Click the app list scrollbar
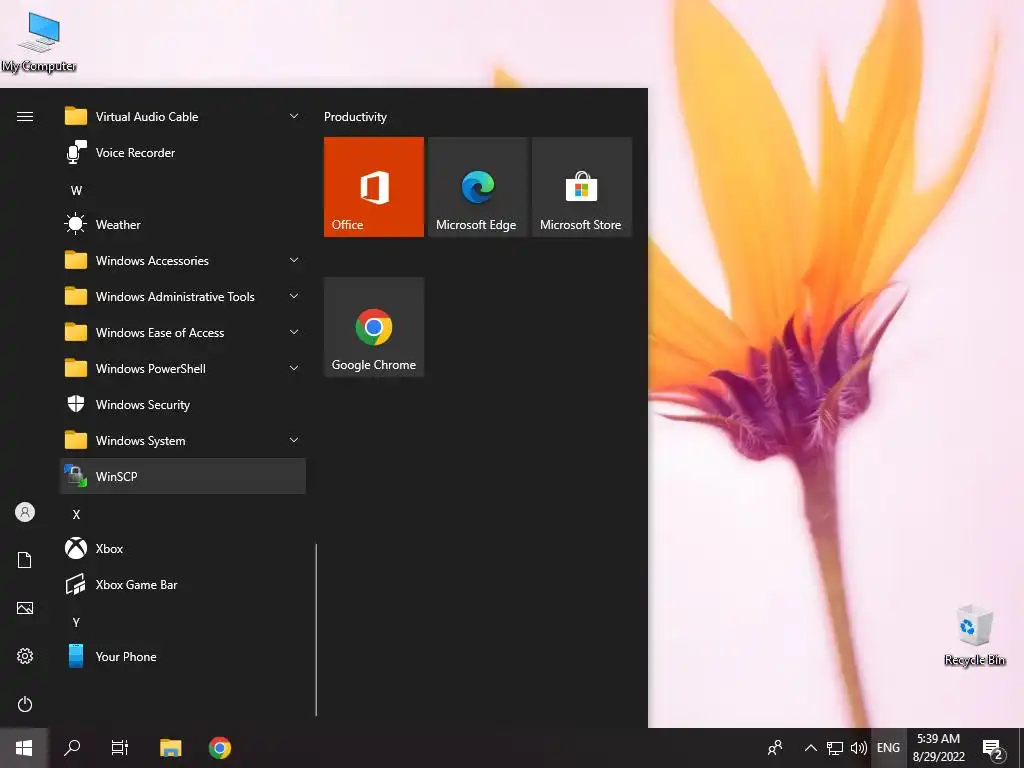This screenshot has width=1024, height=768. pyautogui.click(x=316, y=630)
